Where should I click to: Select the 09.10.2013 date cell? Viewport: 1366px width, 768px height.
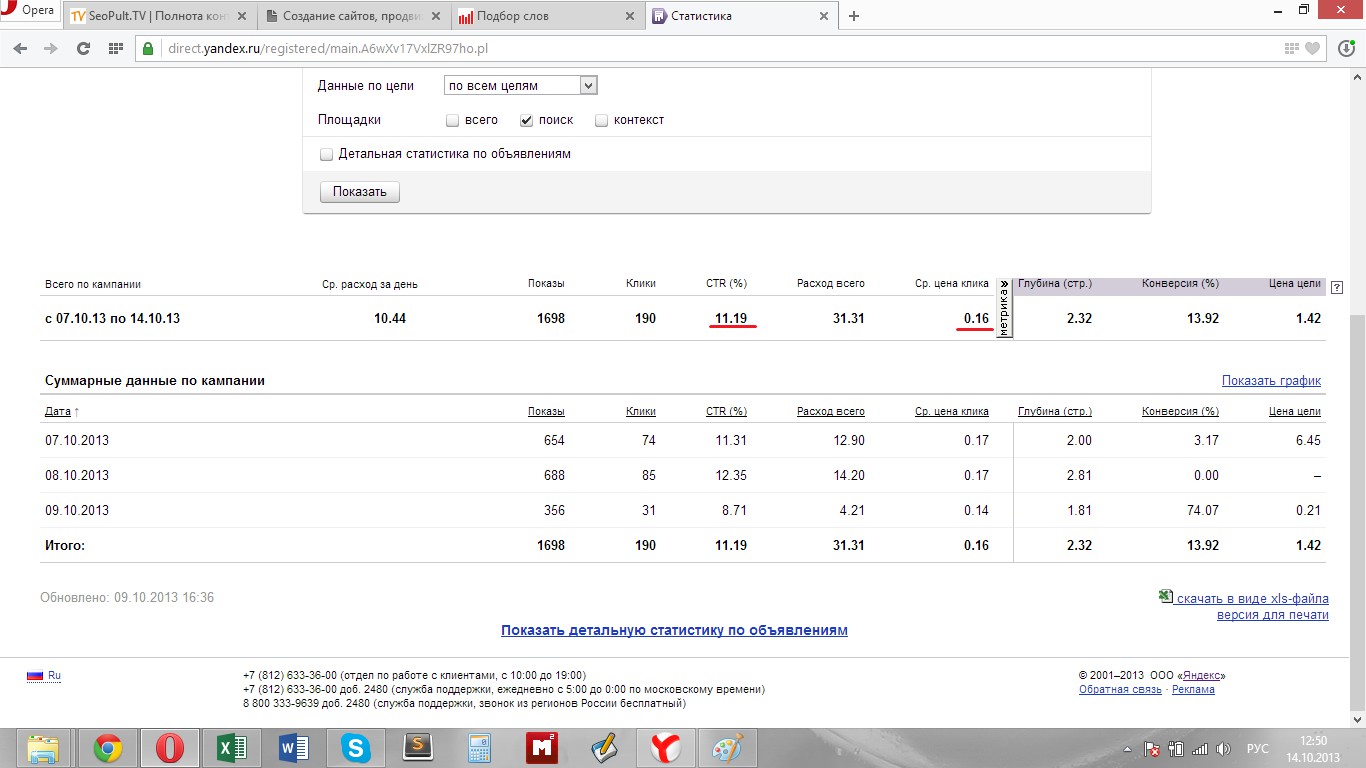pyautogui.click(x=77, y=510)
